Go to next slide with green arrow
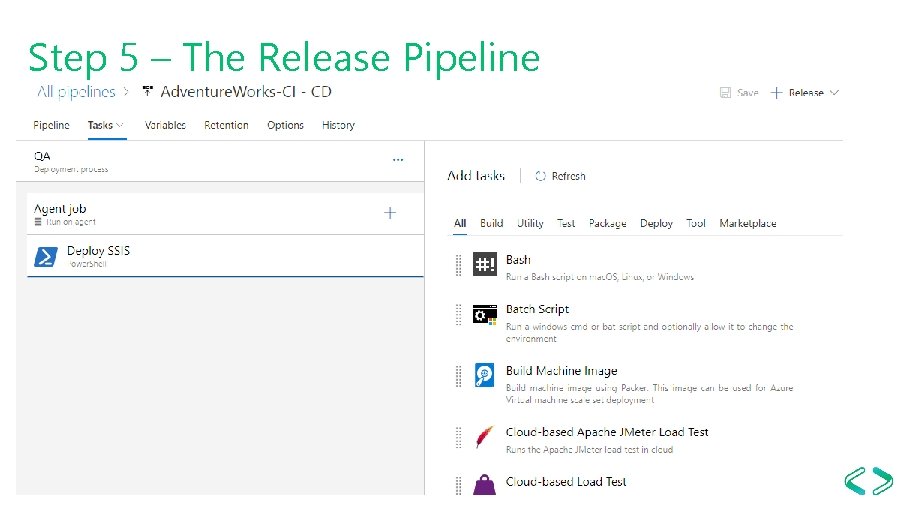The width and height of the screenshot is (907, 510). [883, 481]
